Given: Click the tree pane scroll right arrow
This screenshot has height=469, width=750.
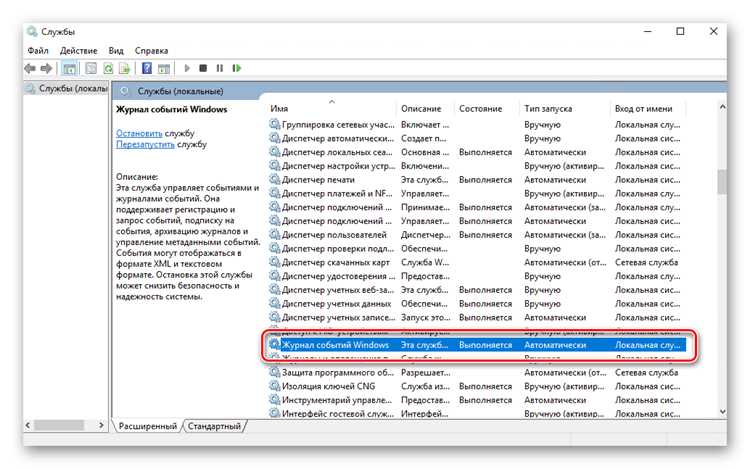Looking at the screenshot, I should tap(101, 425).
